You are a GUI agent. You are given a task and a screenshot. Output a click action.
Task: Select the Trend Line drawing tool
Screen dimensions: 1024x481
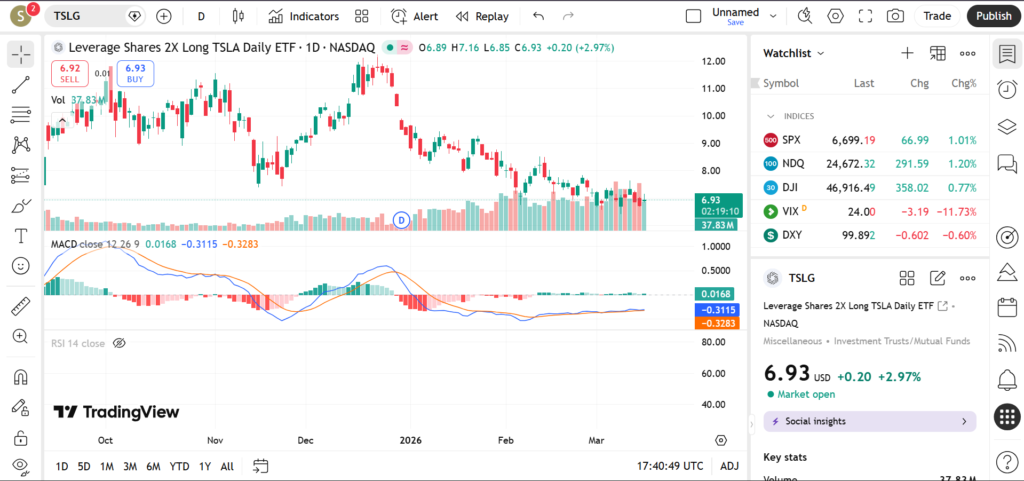(20, 85)
